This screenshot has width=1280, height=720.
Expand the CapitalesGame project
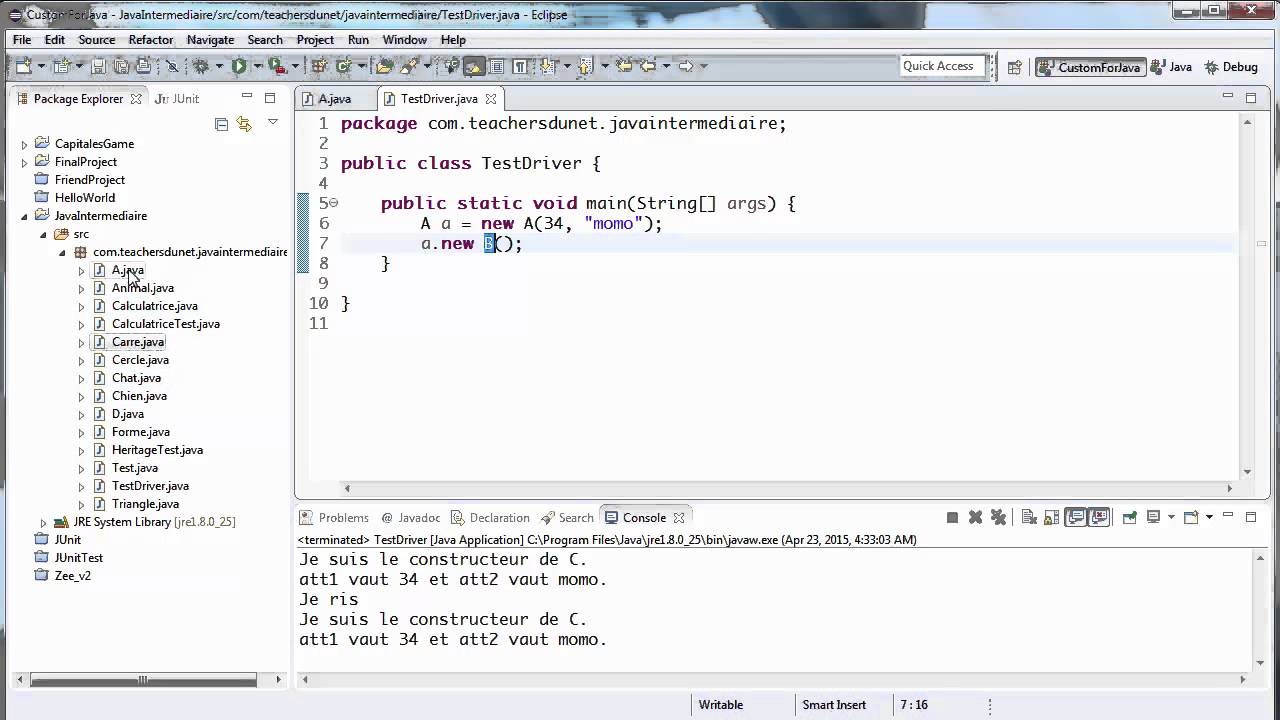(25, 144)
